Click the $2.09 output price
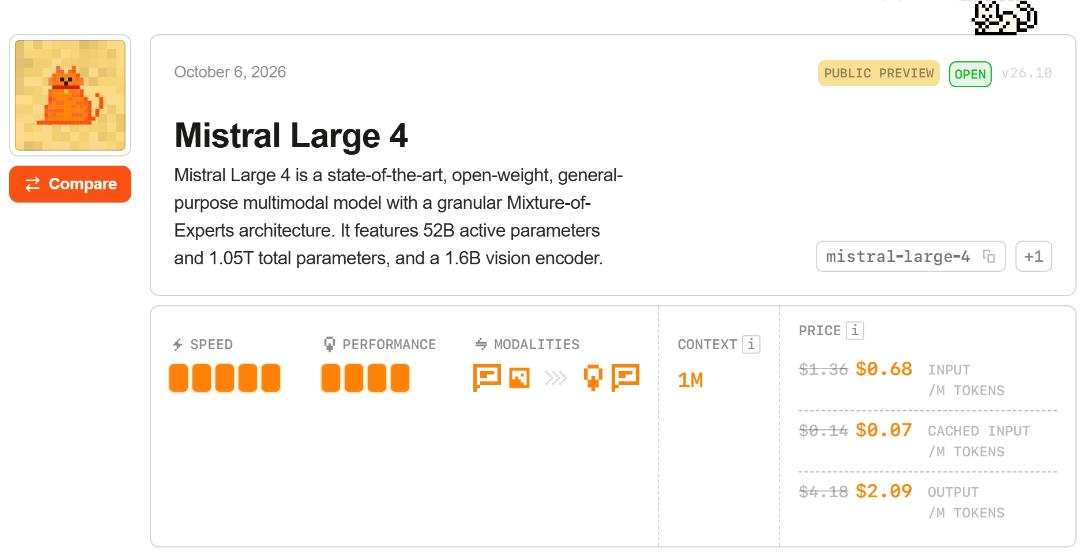Image resolution: width=1082 pixels, height=557 pixels. [883, 491]
